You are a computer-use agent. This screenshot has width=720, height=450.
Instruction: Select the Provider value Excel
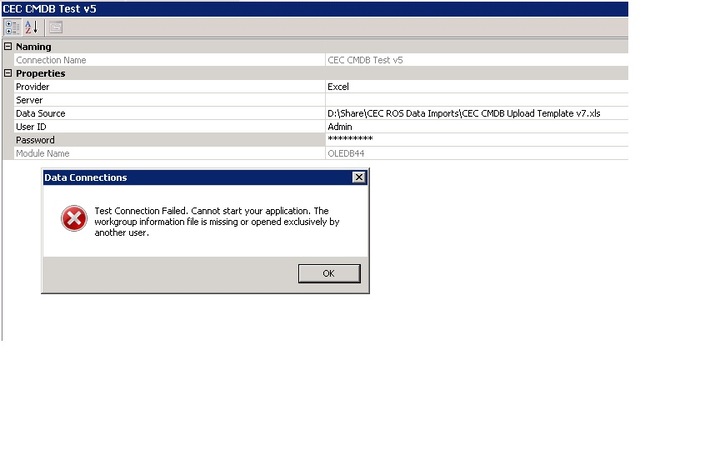pyautogui.click(x=476, y=87)
